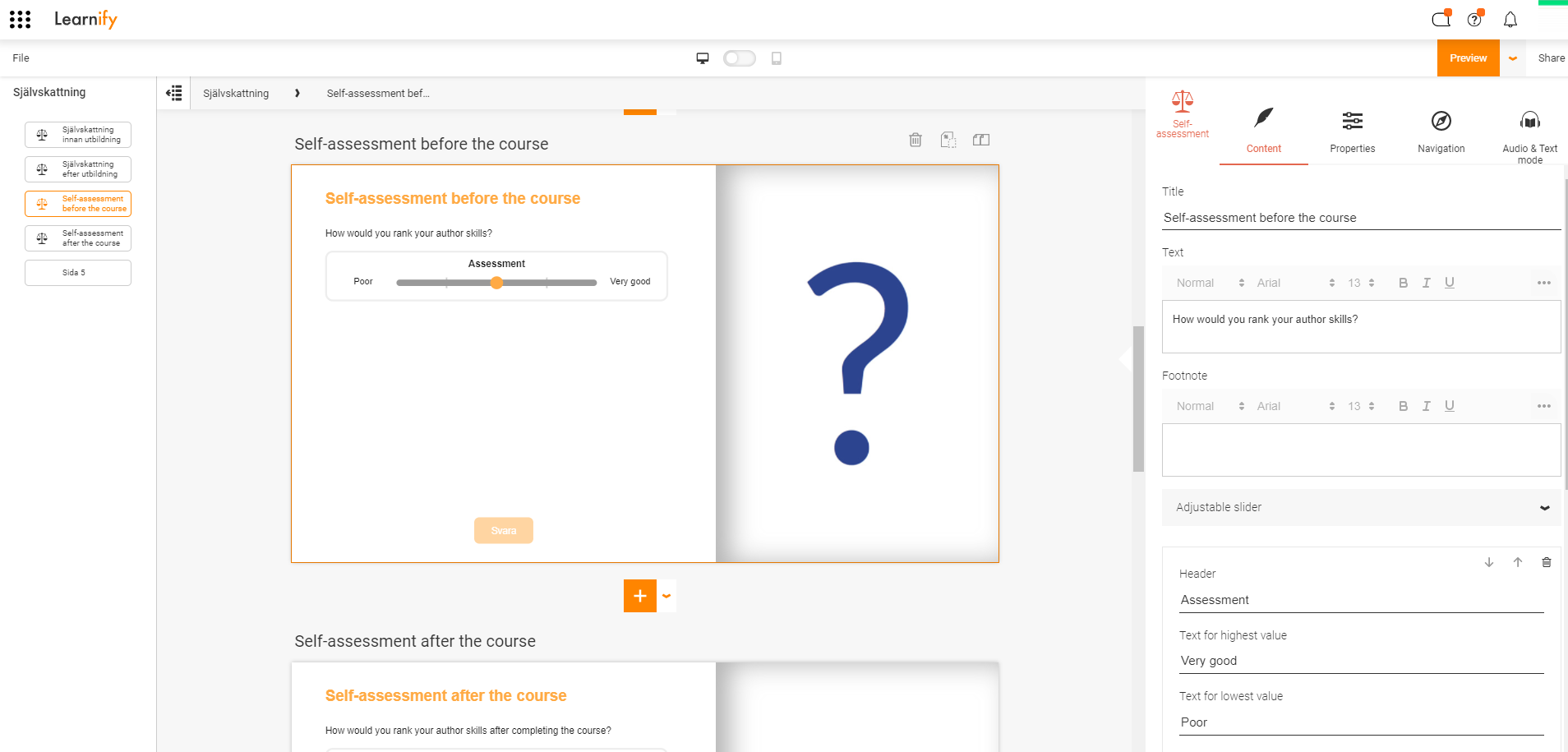Open the help question mark icon
Screen dimensions: 1568x752
click(1475, 19)
